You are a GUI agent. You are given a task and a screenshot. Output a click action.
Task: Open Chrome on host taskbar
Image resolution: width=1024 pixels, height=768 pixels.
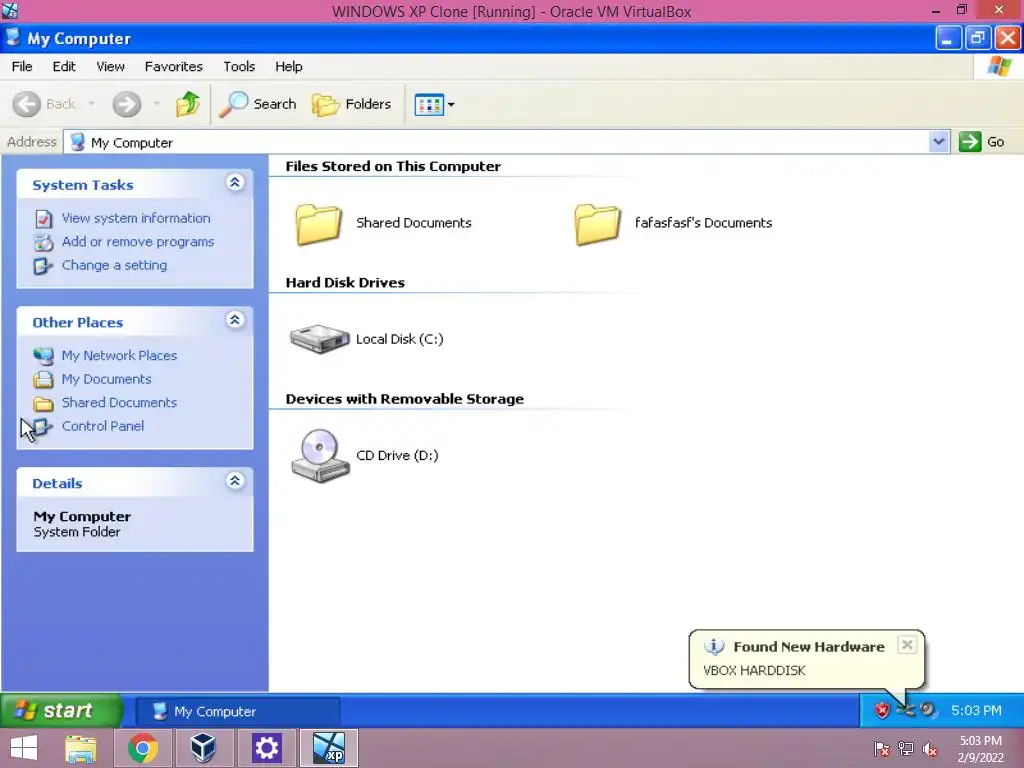pos(142,748)
